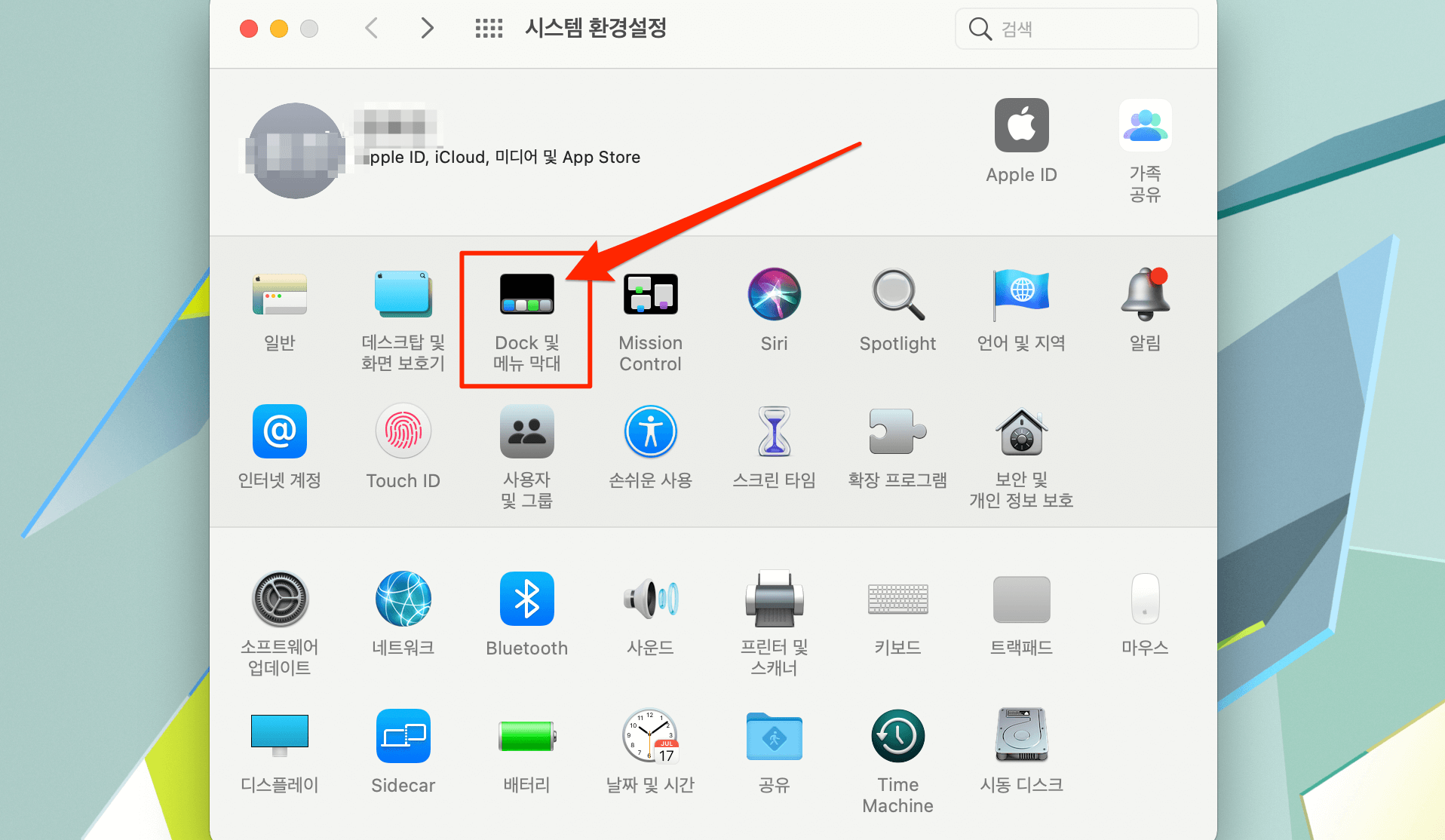Open Time Machine preferences

point(897,737)
